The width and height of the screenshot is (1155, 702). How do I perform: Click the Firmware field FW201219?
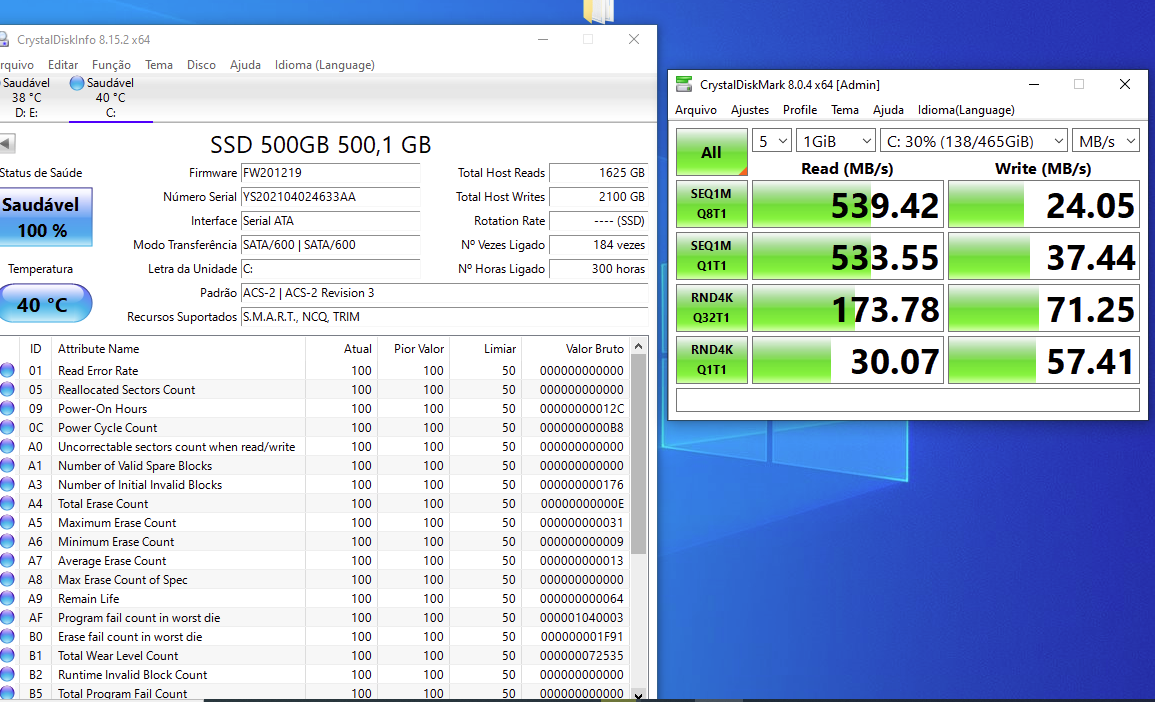click(330, 173)
